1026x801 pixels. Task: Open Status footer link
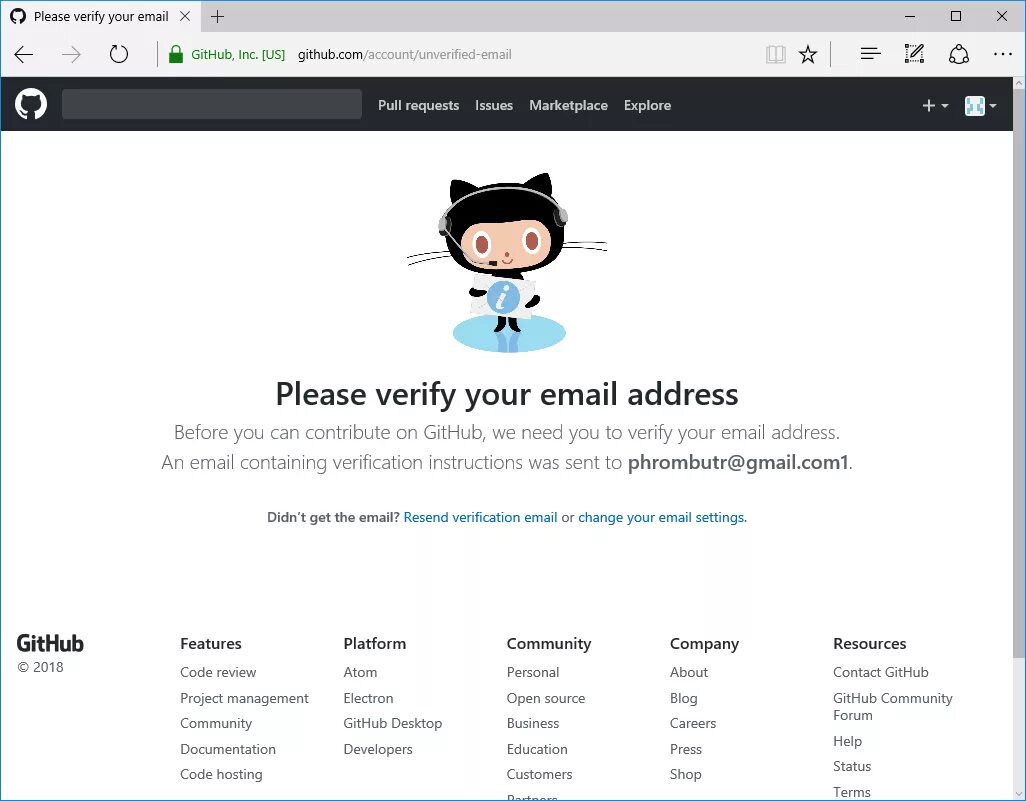[x=852, y=766]
